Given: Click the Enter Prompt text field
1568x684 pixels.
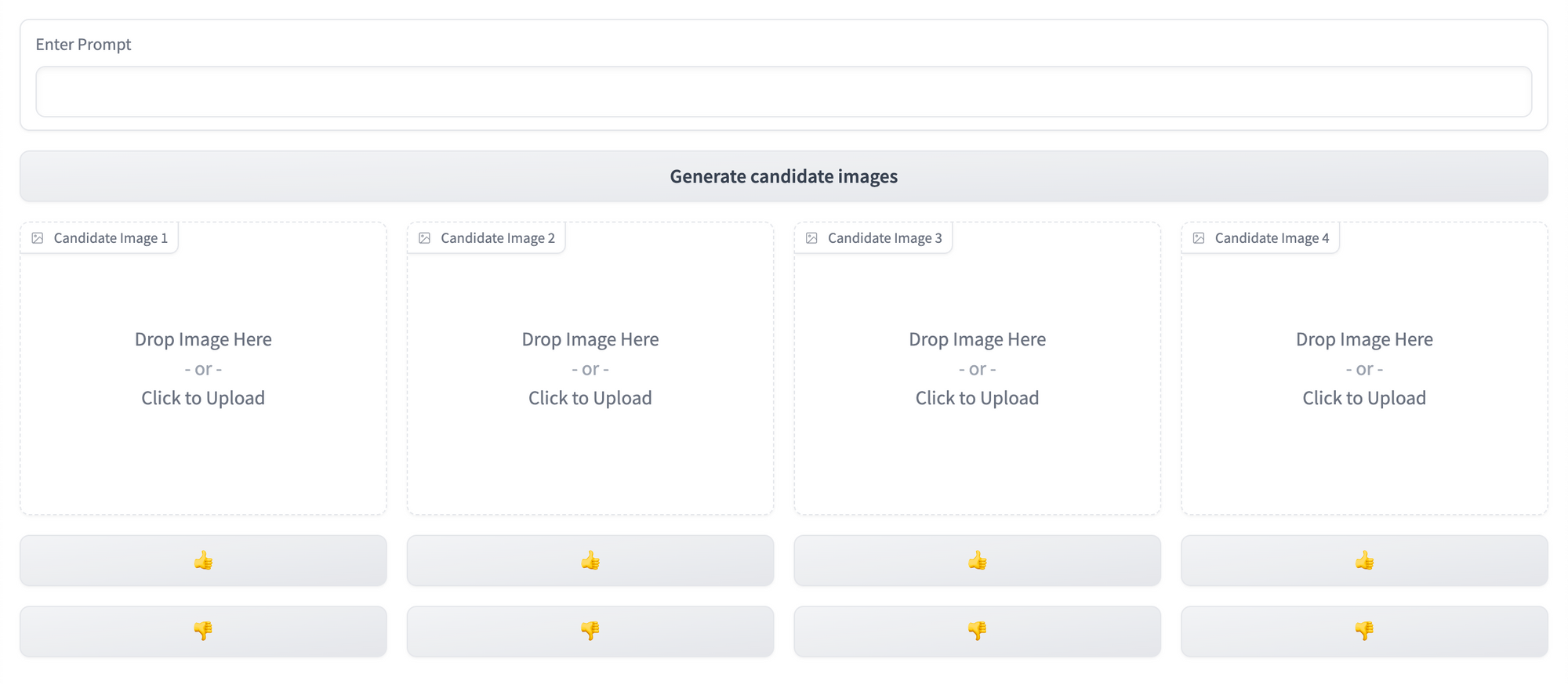Looking at the screenshot, I should [x=783, y=92].
